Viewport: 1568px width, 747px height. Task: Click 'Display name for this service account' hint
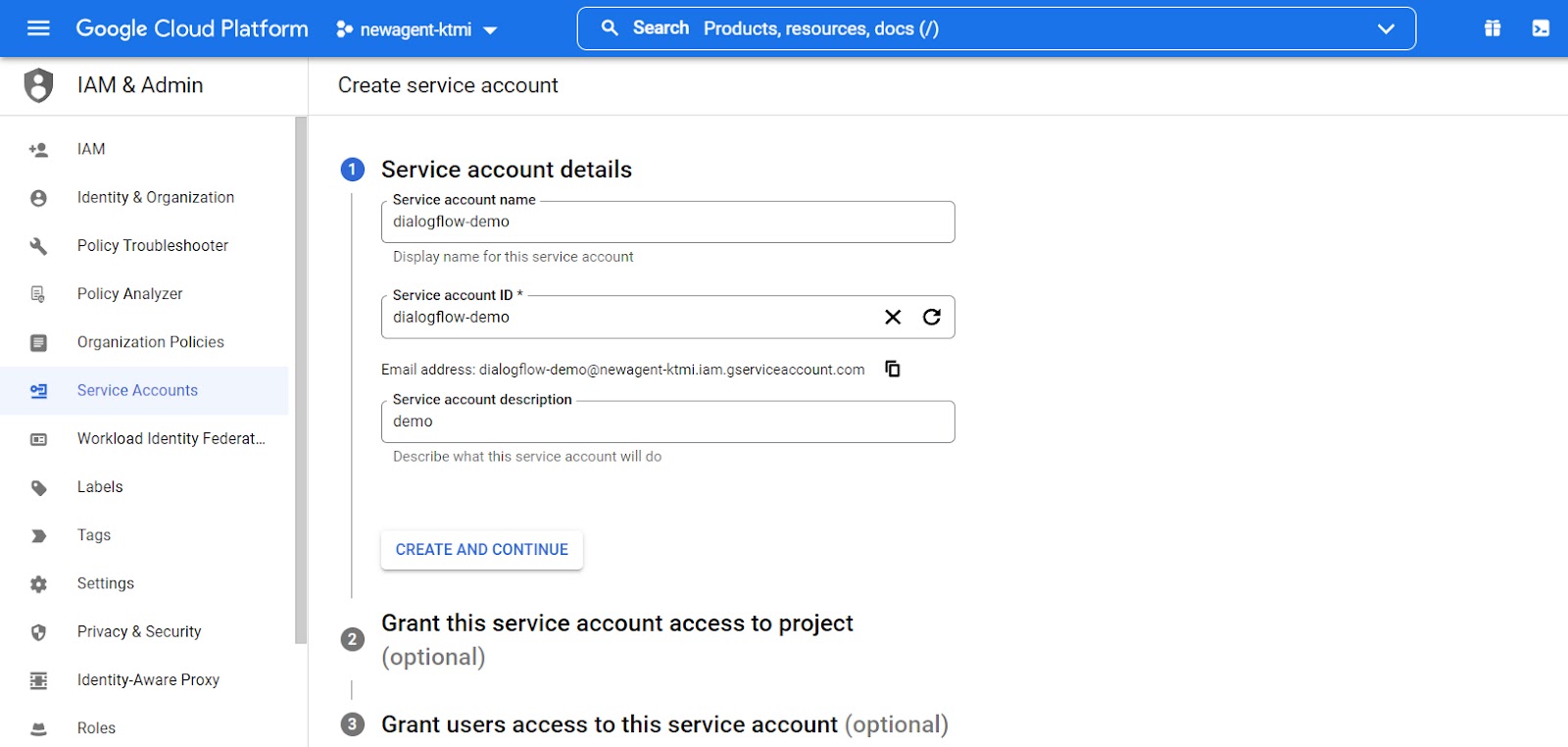(513, 257)
